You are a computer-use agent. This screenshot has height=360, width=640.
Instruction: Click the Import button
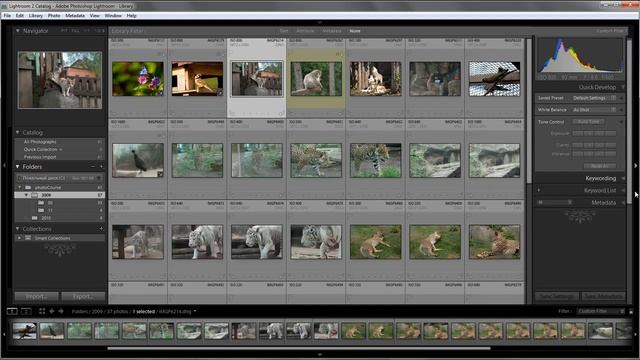coord(37,296)
